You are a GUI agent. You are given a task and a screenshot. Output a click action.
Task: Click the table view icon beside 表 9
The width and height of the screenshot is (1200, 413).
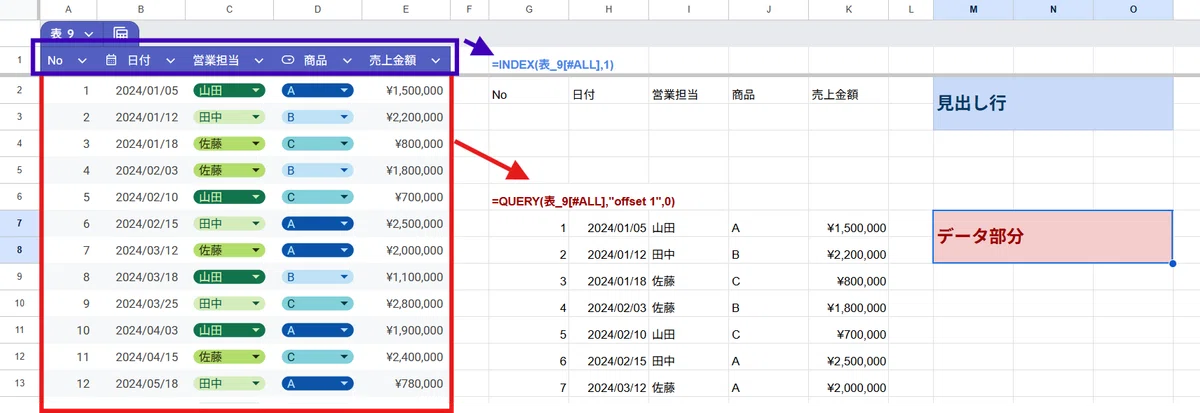coord(121,33)
